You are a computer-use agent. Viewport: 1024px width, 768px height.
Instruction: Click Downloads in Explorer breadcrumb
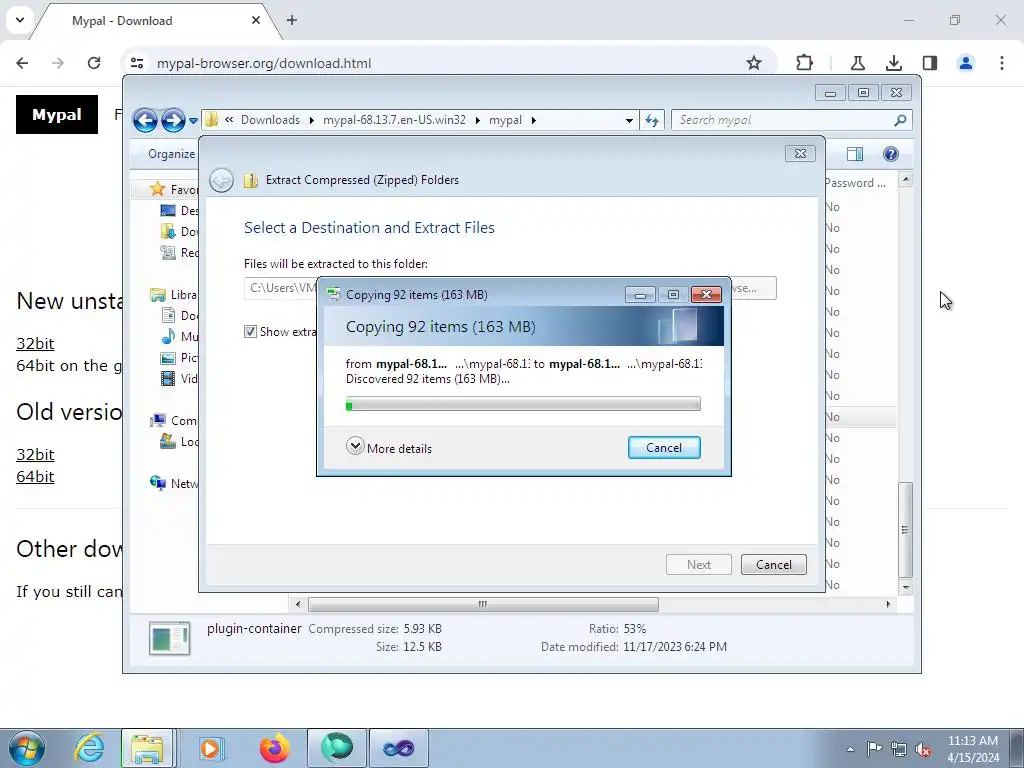coord(270,120)
